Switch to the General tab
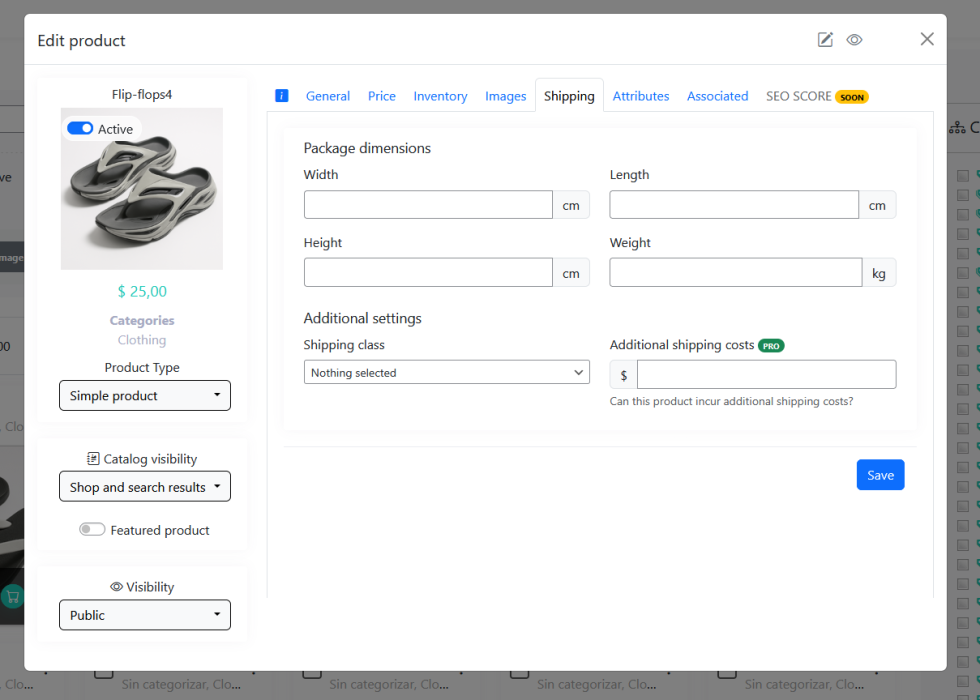The width and height of the screenshot is (980, 700). pyautogui.click(x=328, y=97)
